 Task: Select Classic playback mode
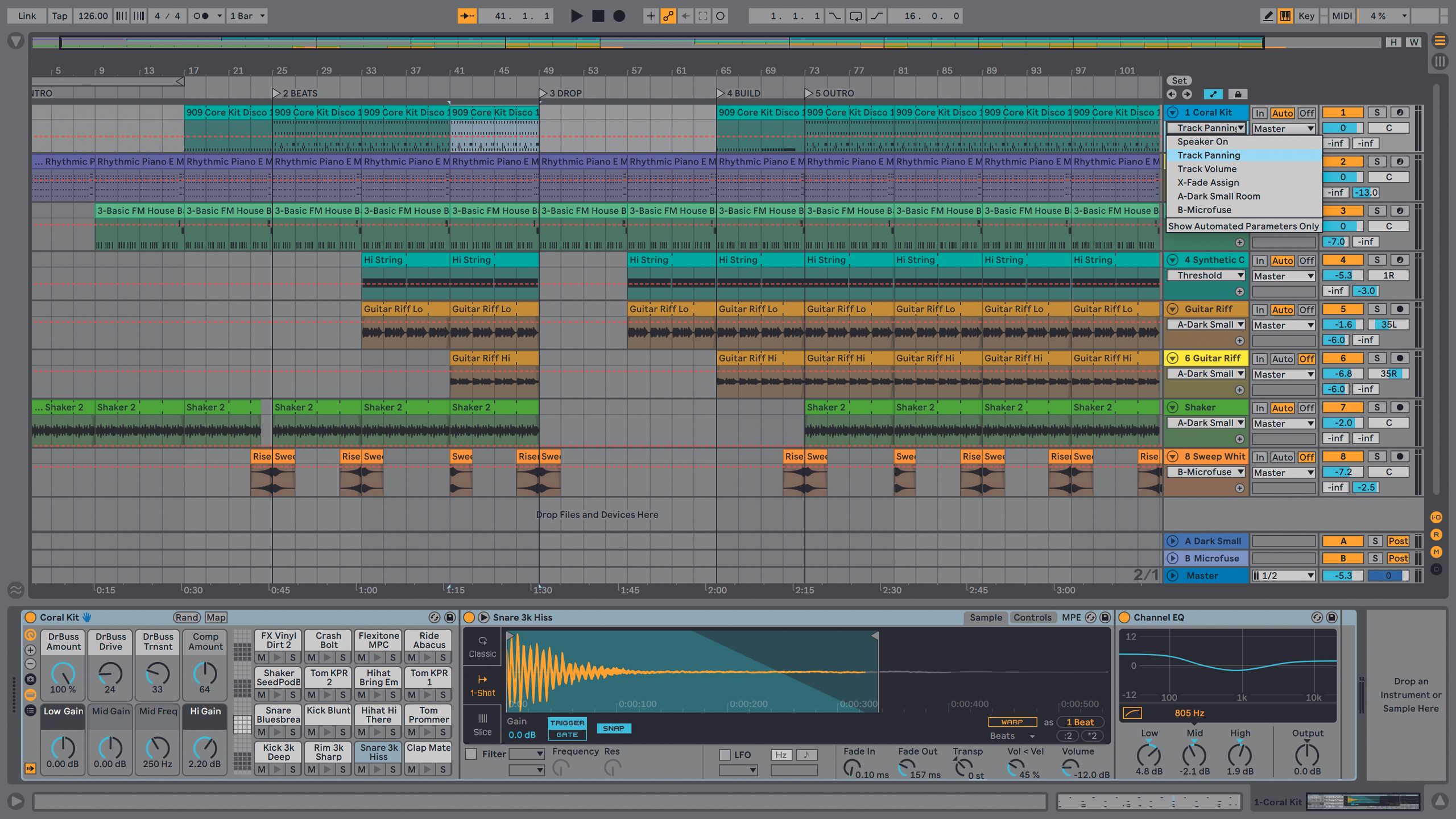[x=482, y=647]
